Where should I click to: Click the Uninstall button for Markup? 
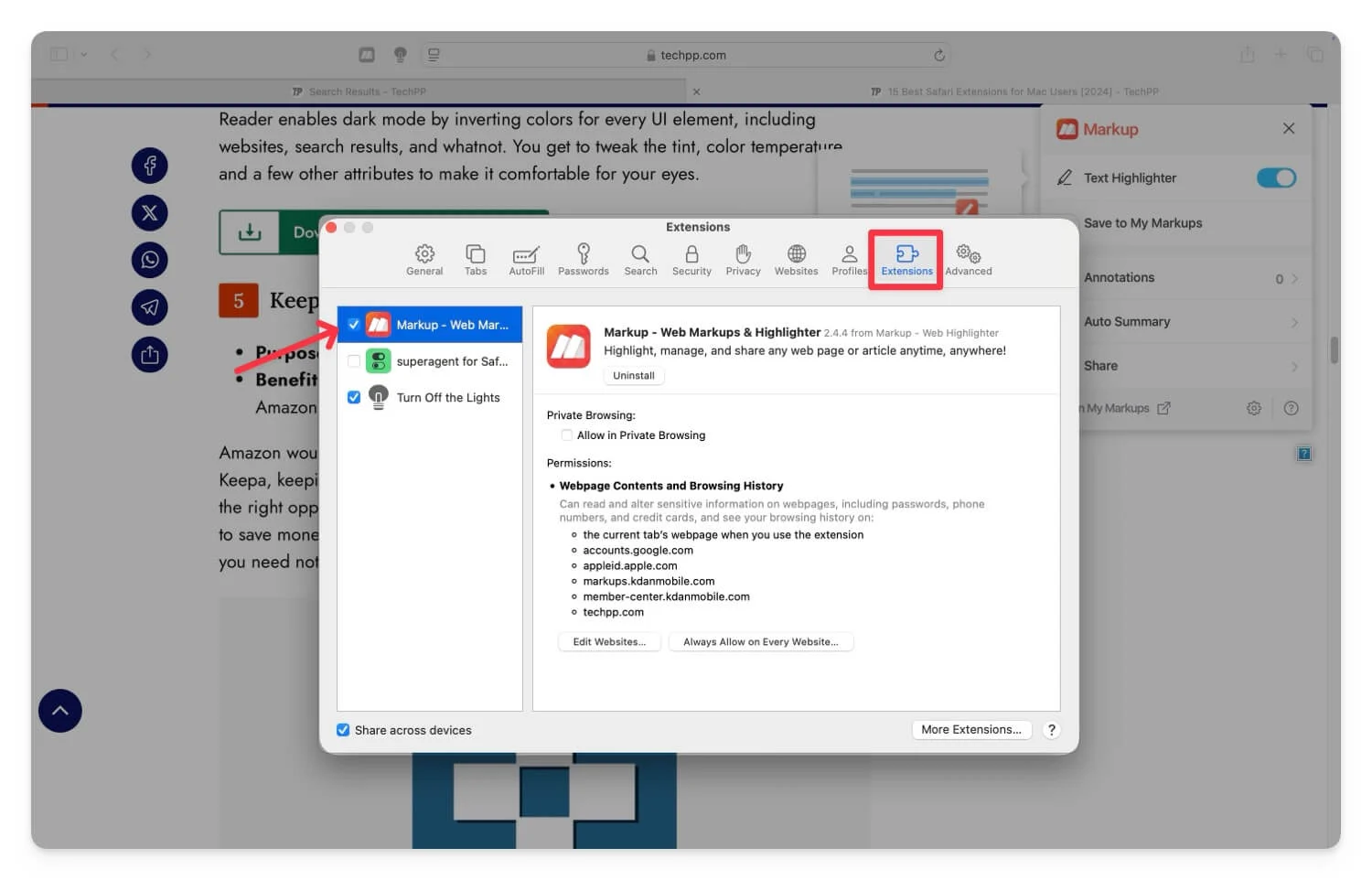pyautogui.click(x=633, y=376)
